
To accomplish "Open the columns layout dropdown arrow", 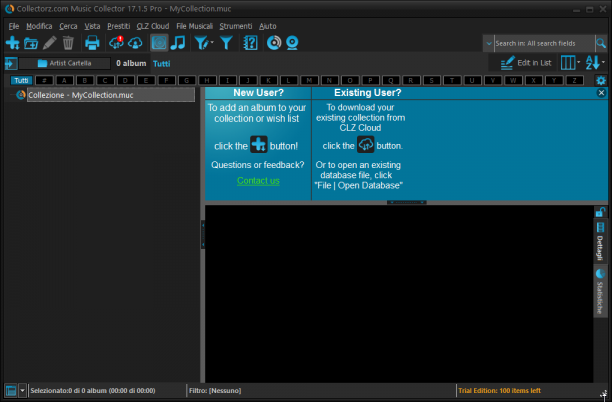I will 578,62.
